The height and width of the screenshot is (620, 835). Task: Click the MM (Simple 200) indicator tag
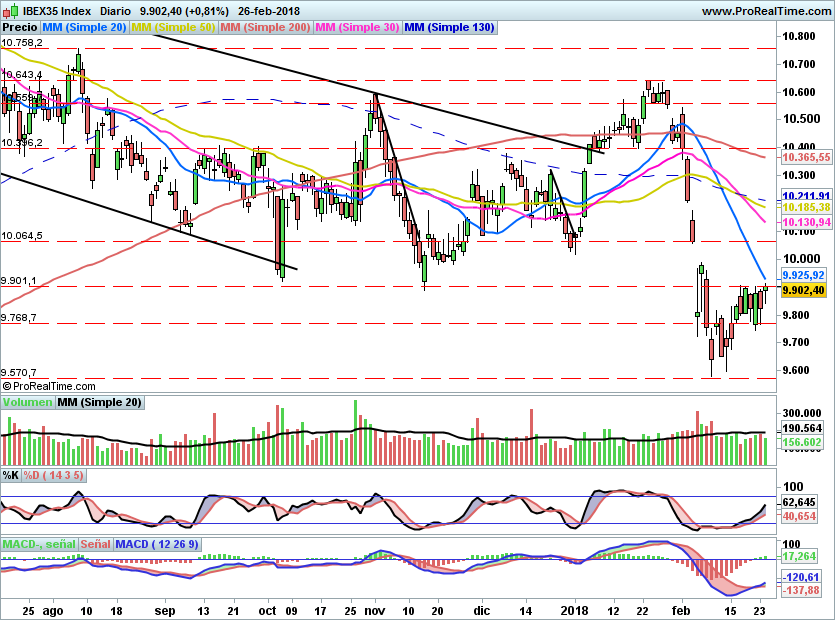(x=265, y=28)
